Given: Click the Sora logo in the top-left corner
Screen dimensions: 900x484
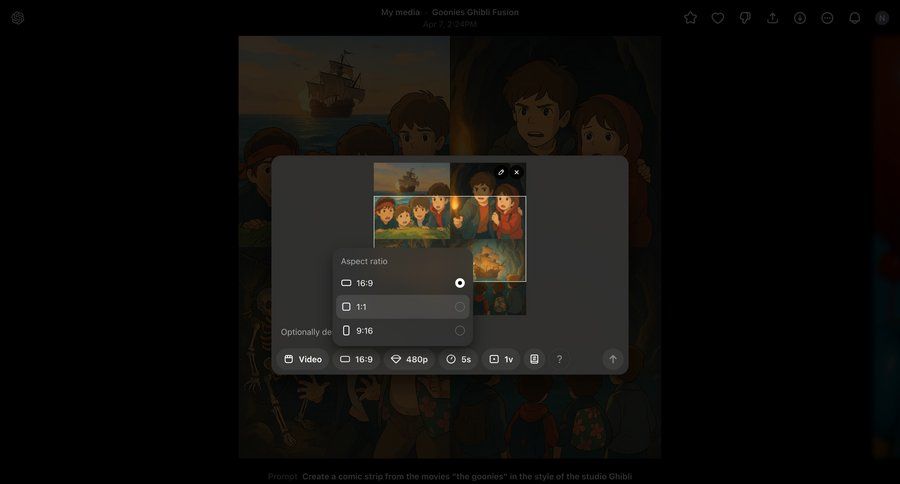Looking at the screenshot, I should tap(18, 18).
